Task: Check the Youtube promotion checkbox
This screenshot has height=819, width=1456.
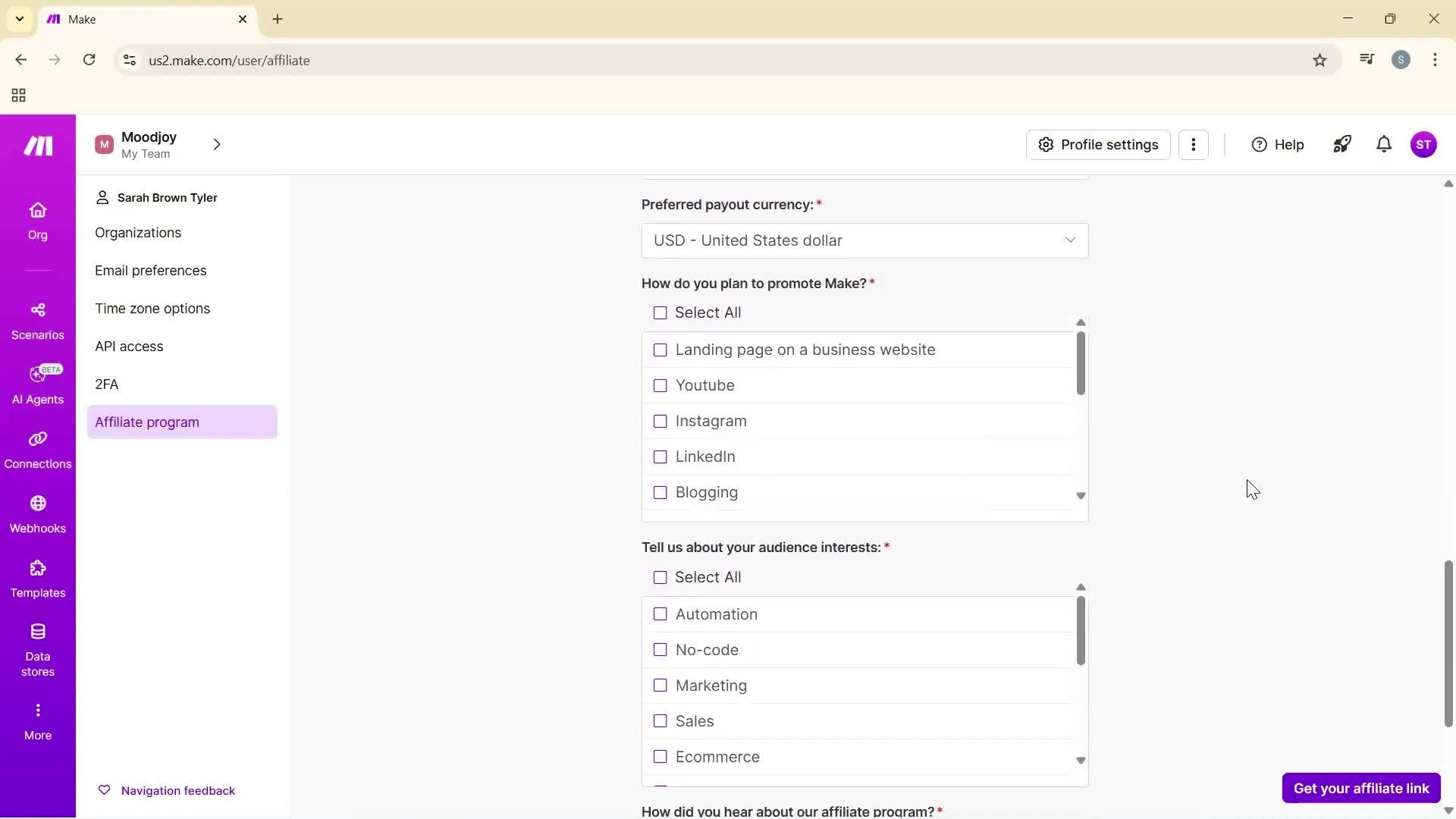Action: pos(660,385)
